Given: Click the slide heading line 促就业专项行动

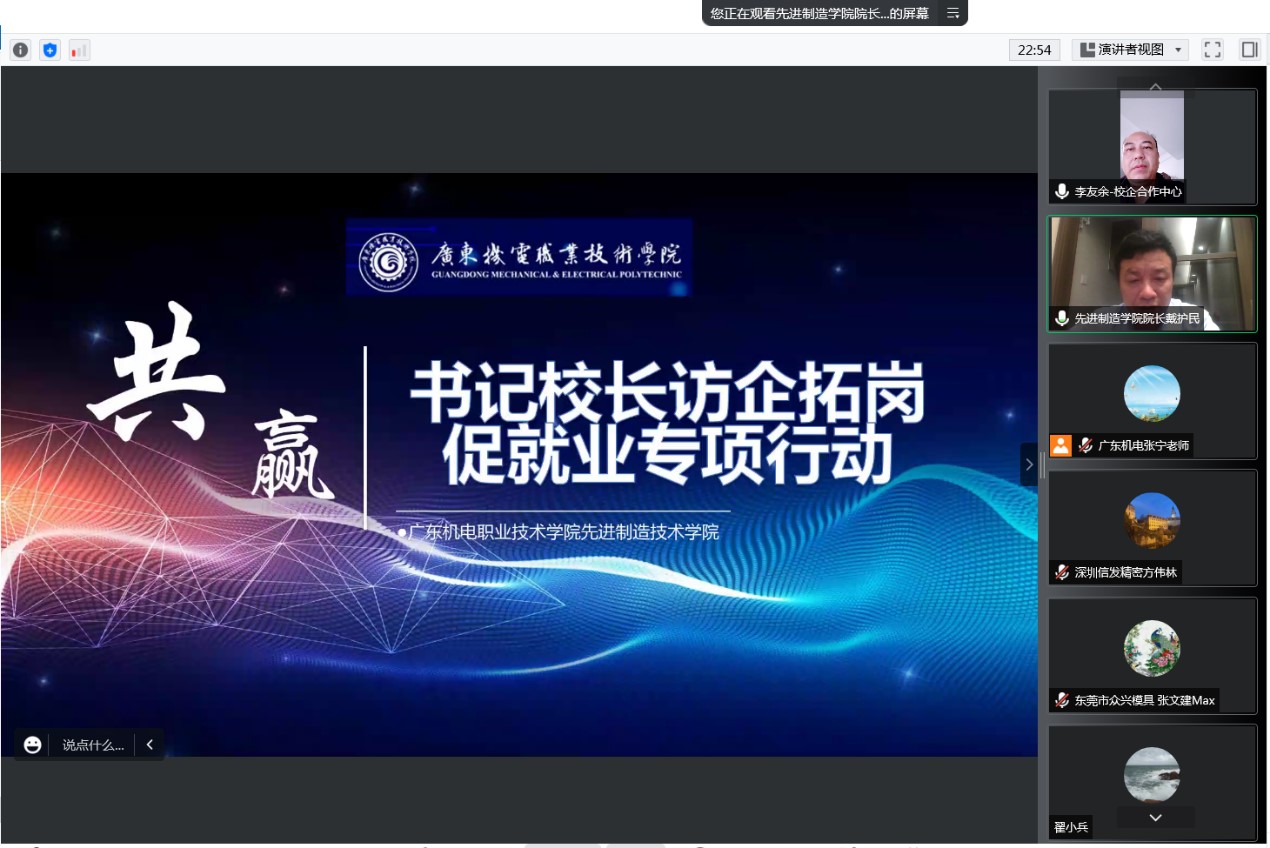Looking at the screenshot, I should click(667, 456).
